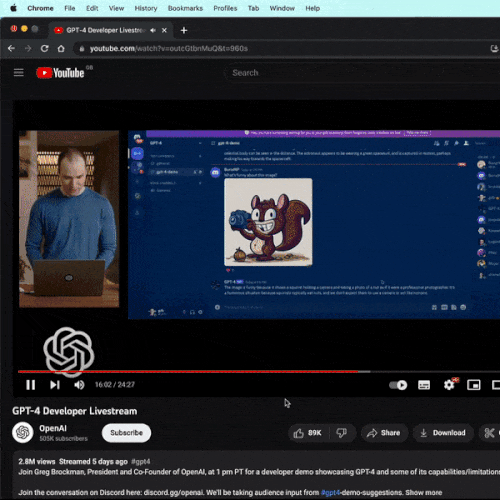The height and width of the screenshot is (500, 500).
Task: Click the 2.8M views text
Action: pyautogui.click(x=37, y=462)
